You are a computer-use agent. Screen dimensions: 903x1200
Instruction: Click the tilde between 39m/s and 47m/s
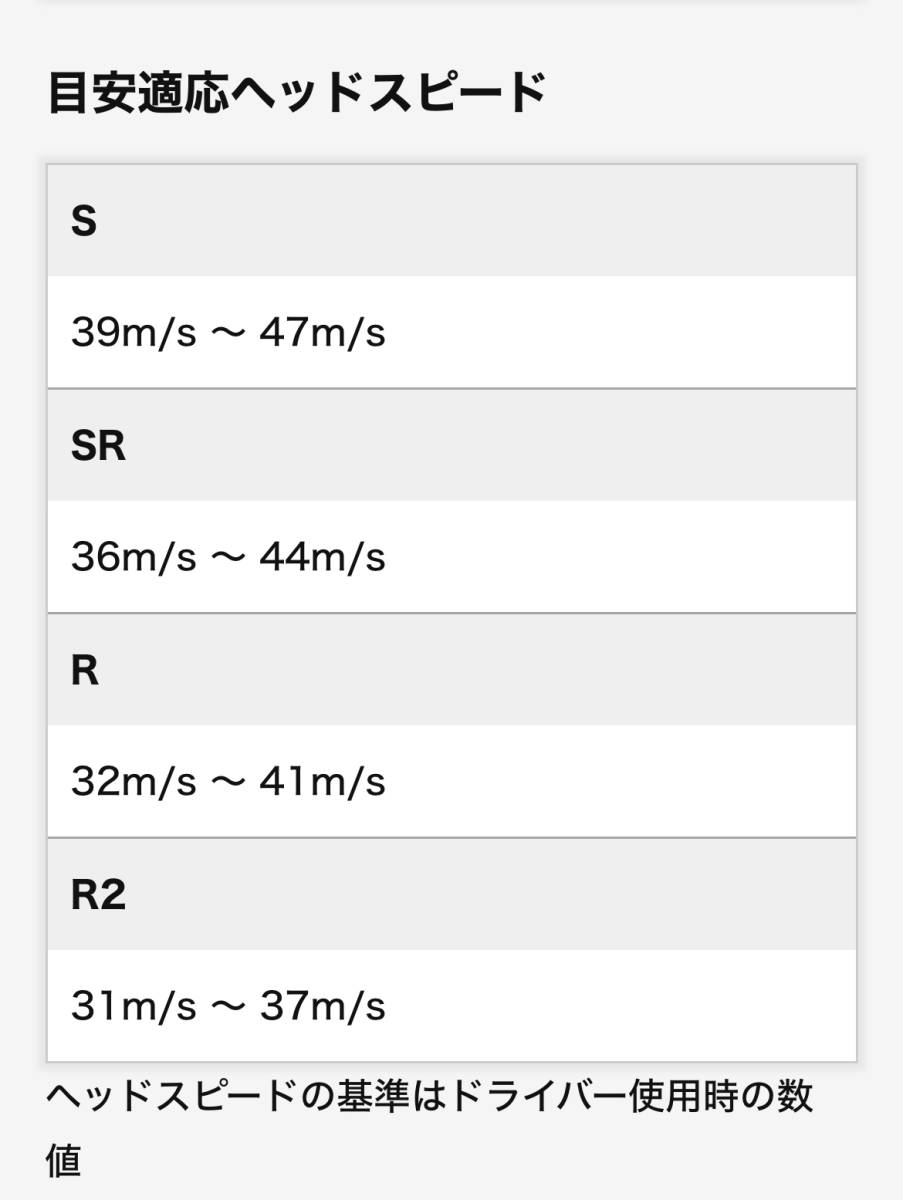coord(228,333)
